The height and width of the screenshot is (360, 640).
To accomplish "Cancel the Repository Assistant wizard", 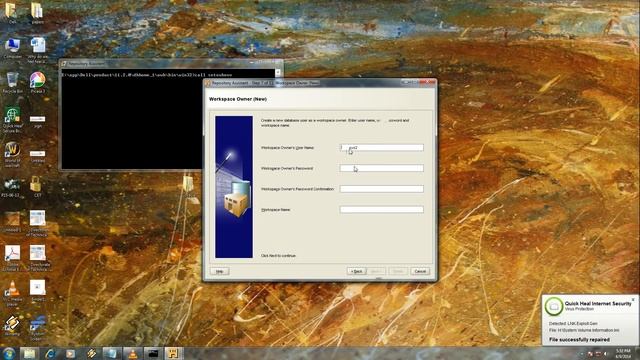I will pos(420,271).
